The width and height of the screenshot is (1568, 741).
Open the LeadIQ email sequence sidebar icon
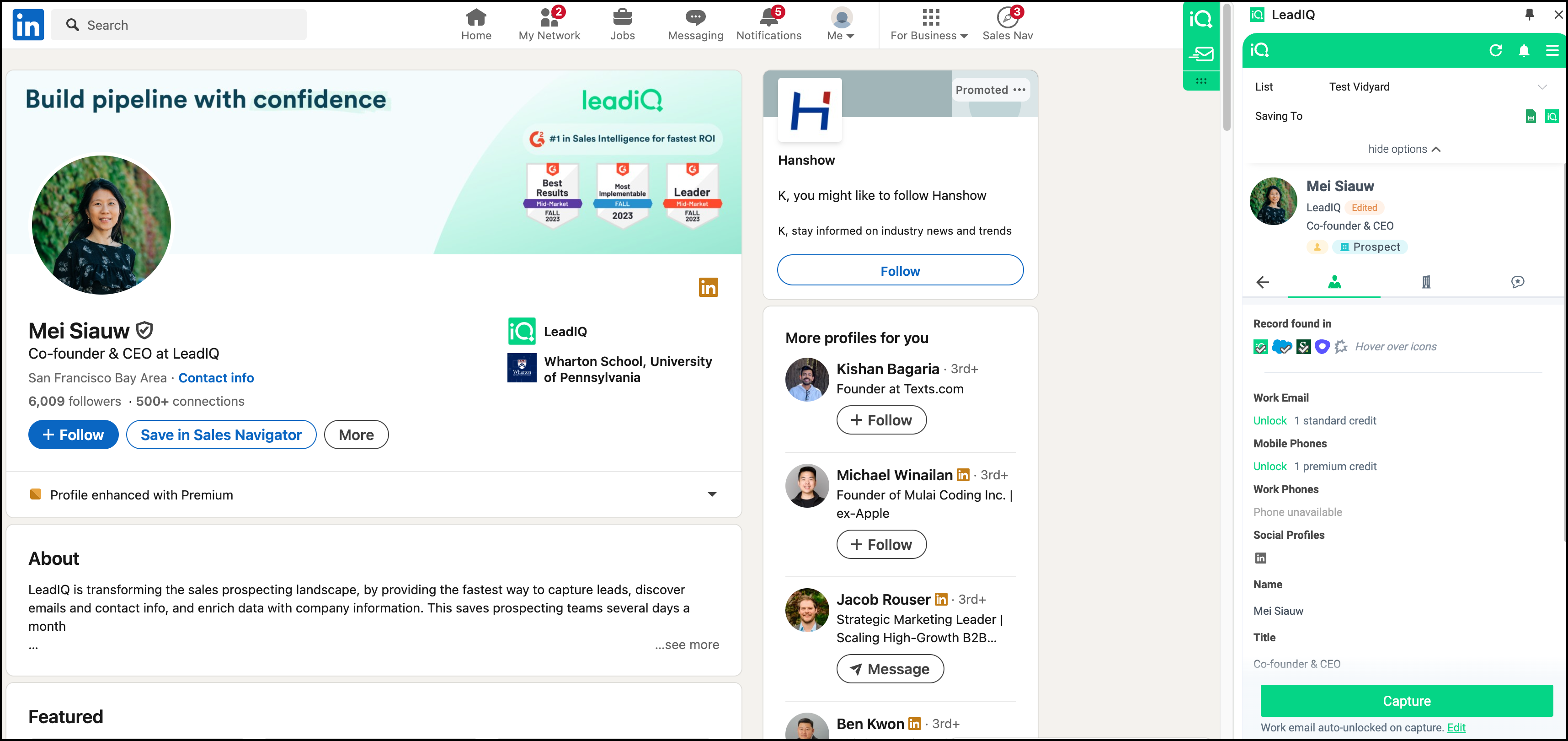[x=1201, y=54]
